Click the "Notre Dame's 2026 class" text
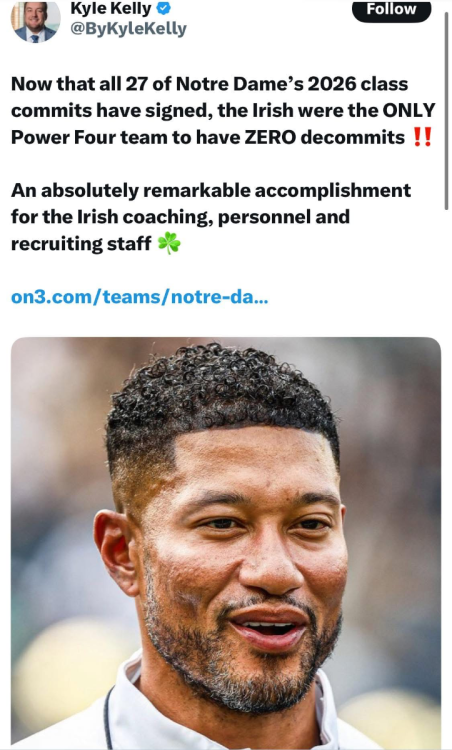Viewport: 452px width, 750px height. [292, 84]
